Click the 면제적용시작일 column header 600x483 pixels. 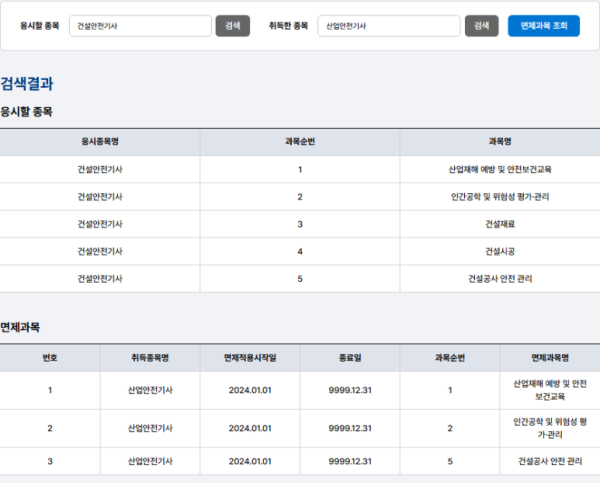tap(250, 358)
